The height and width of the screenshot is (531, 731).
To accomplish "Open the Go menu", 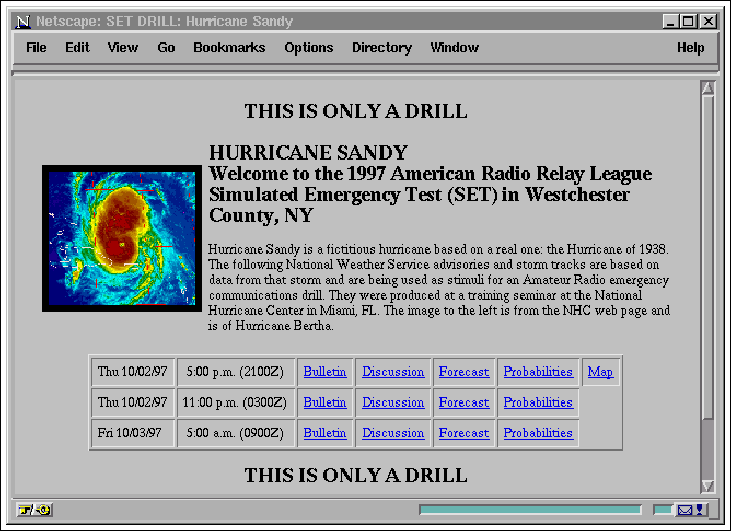I will pos(166,48).
